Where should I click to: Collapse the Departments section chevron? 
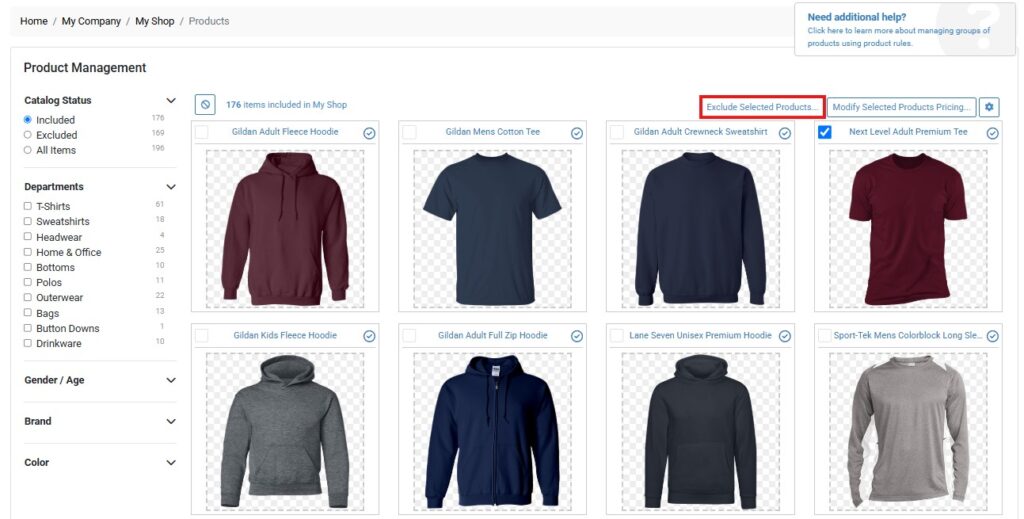click(x=170, y=187)
